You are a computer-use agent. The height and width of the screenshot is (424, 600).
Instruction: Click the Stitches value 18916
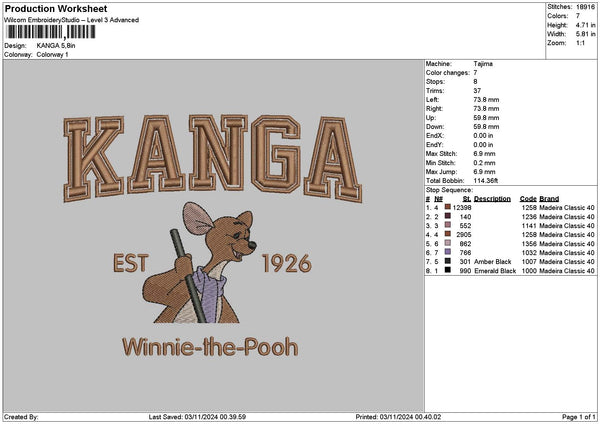coord(585,7)
